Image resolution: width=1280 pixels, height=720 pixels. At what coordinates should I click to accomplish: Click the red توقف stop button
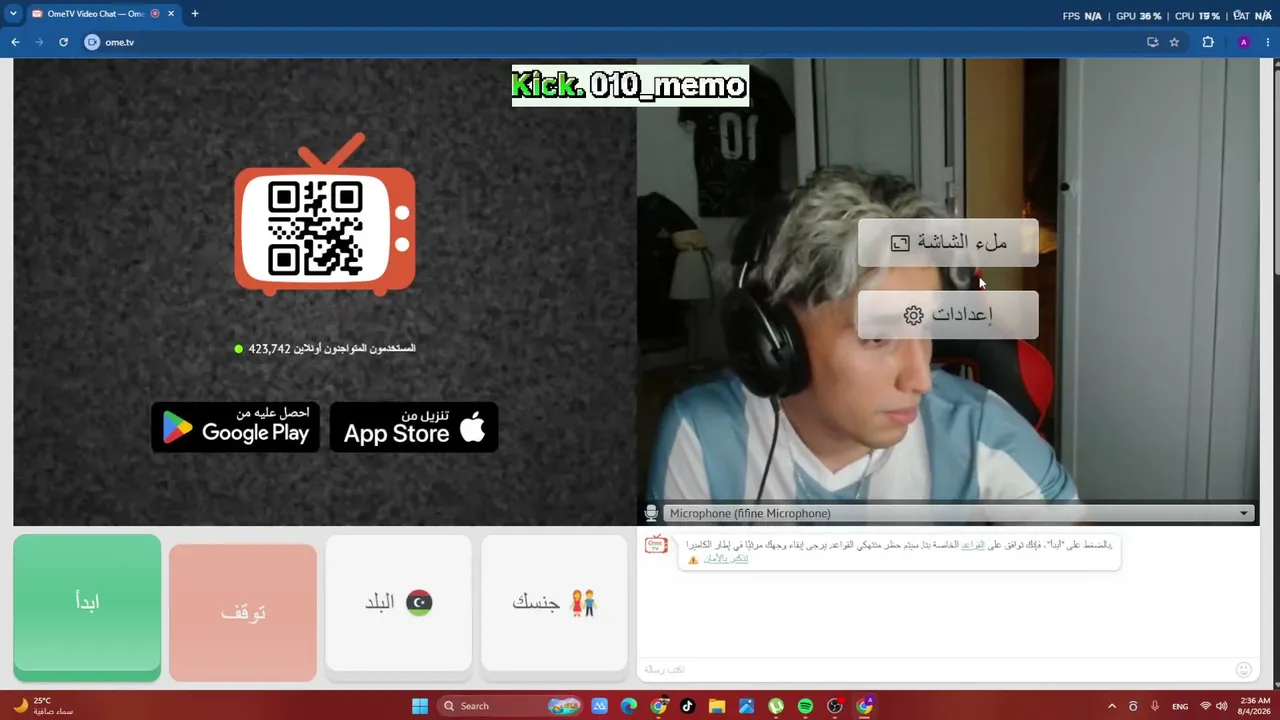pos(243,612)
